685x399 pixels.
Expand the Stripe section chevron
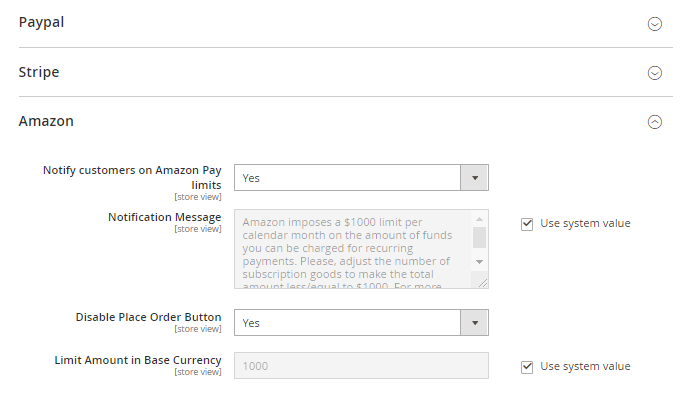pos(654,73)
